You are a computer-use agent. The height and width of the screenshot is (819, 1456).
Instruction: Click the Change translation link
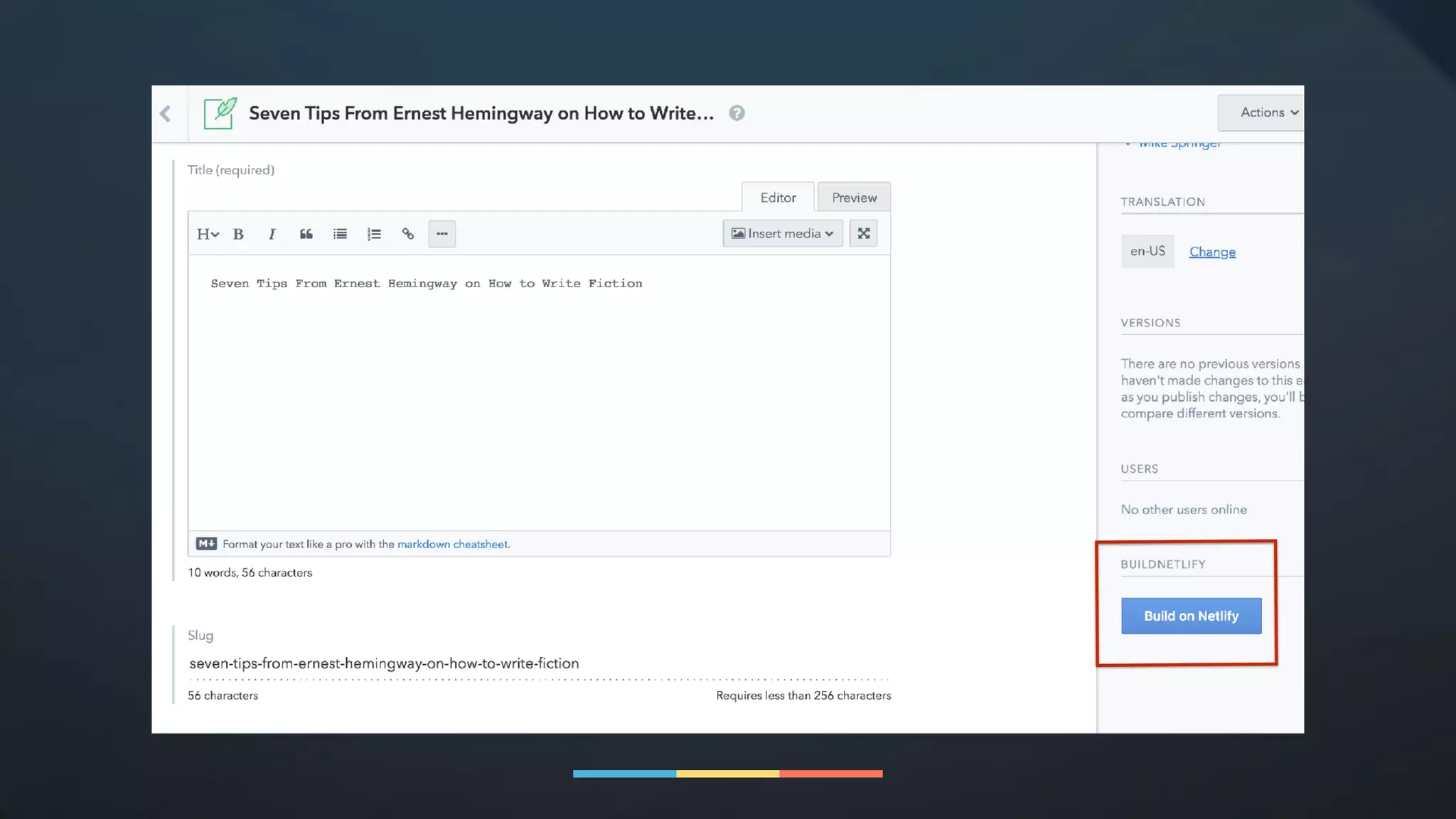coord(1212,252)
